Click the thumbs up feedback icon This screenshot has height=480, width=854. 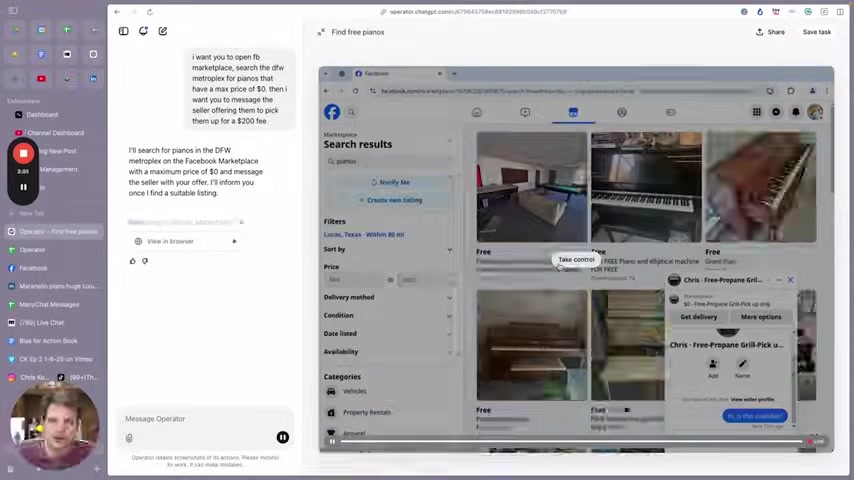pos(132,262)
